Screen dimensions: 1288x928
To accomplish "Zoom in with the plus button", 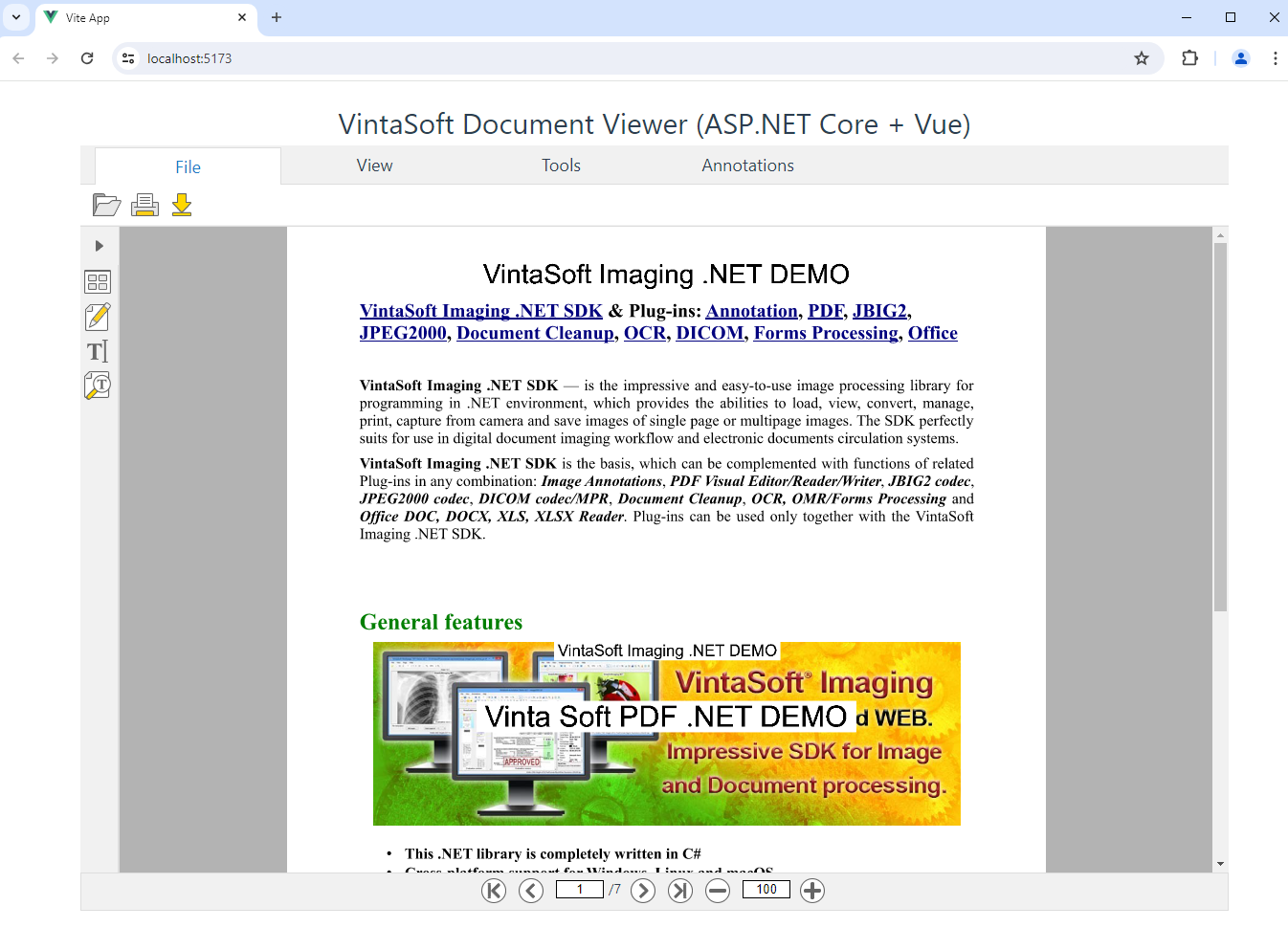I will [812, 891].
